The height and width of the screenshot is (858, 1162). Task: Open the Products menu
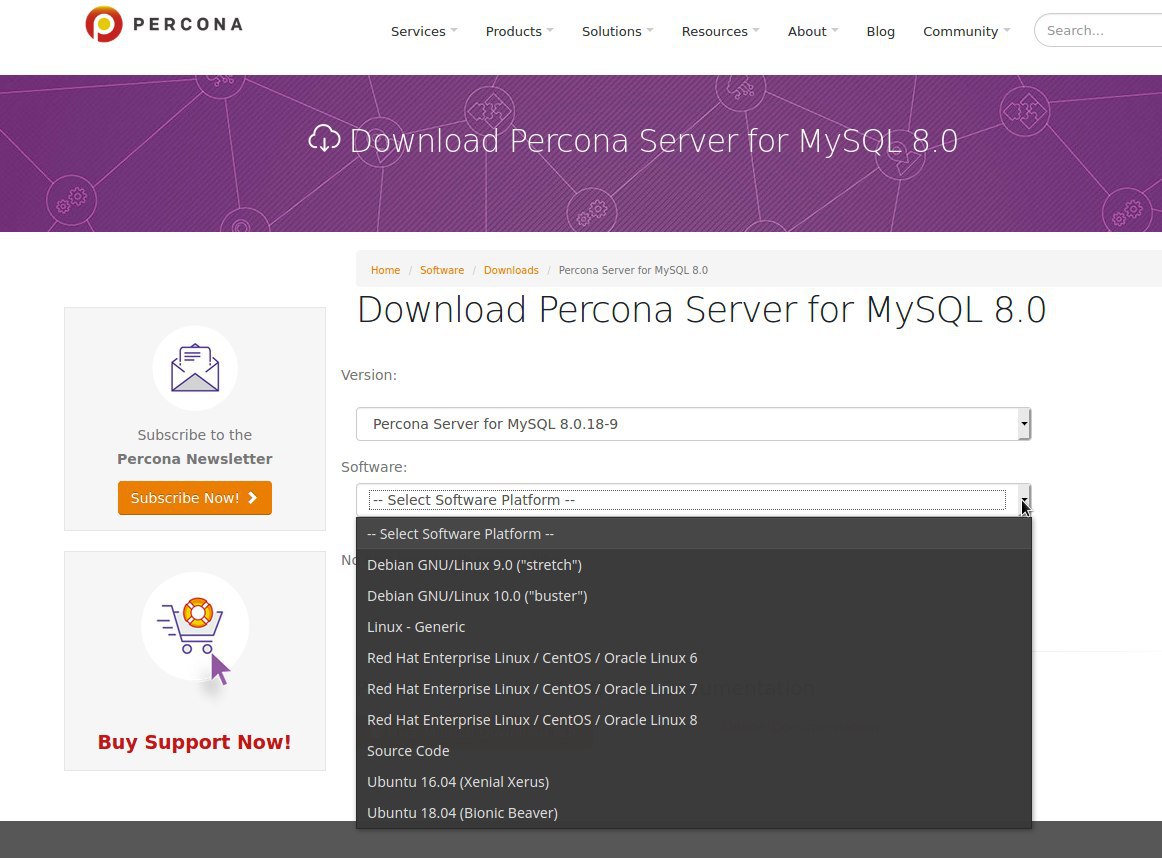(x=519, y=31)
